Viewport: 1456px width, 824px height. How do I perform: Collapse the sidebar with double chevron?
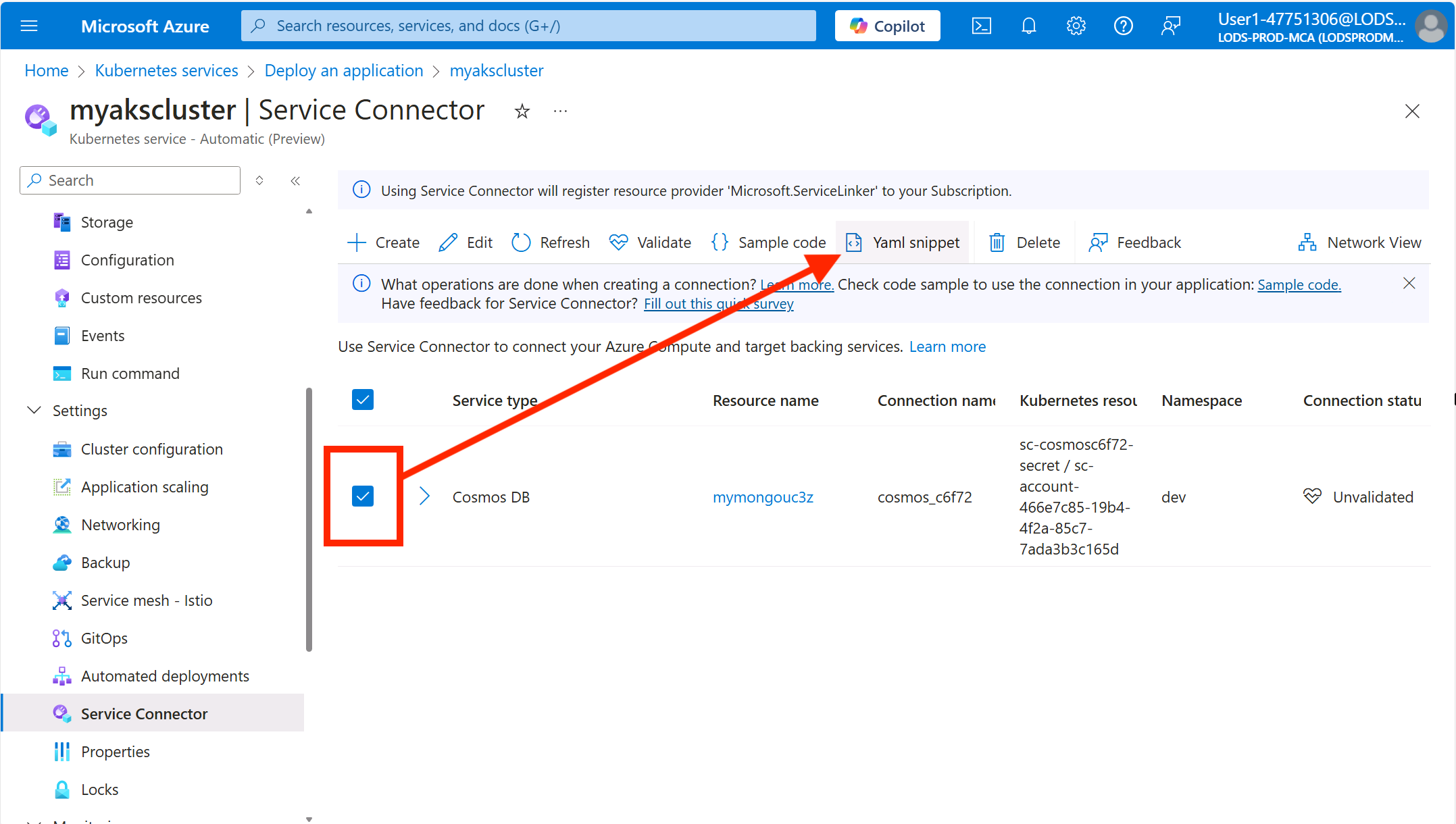(295, 180)
